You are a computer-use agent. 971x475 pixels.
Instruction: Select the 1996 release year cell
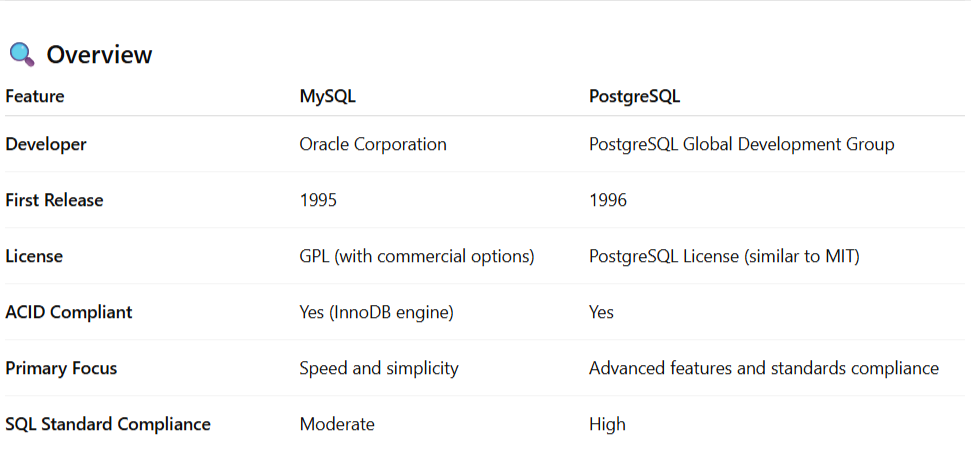[608, 200]
